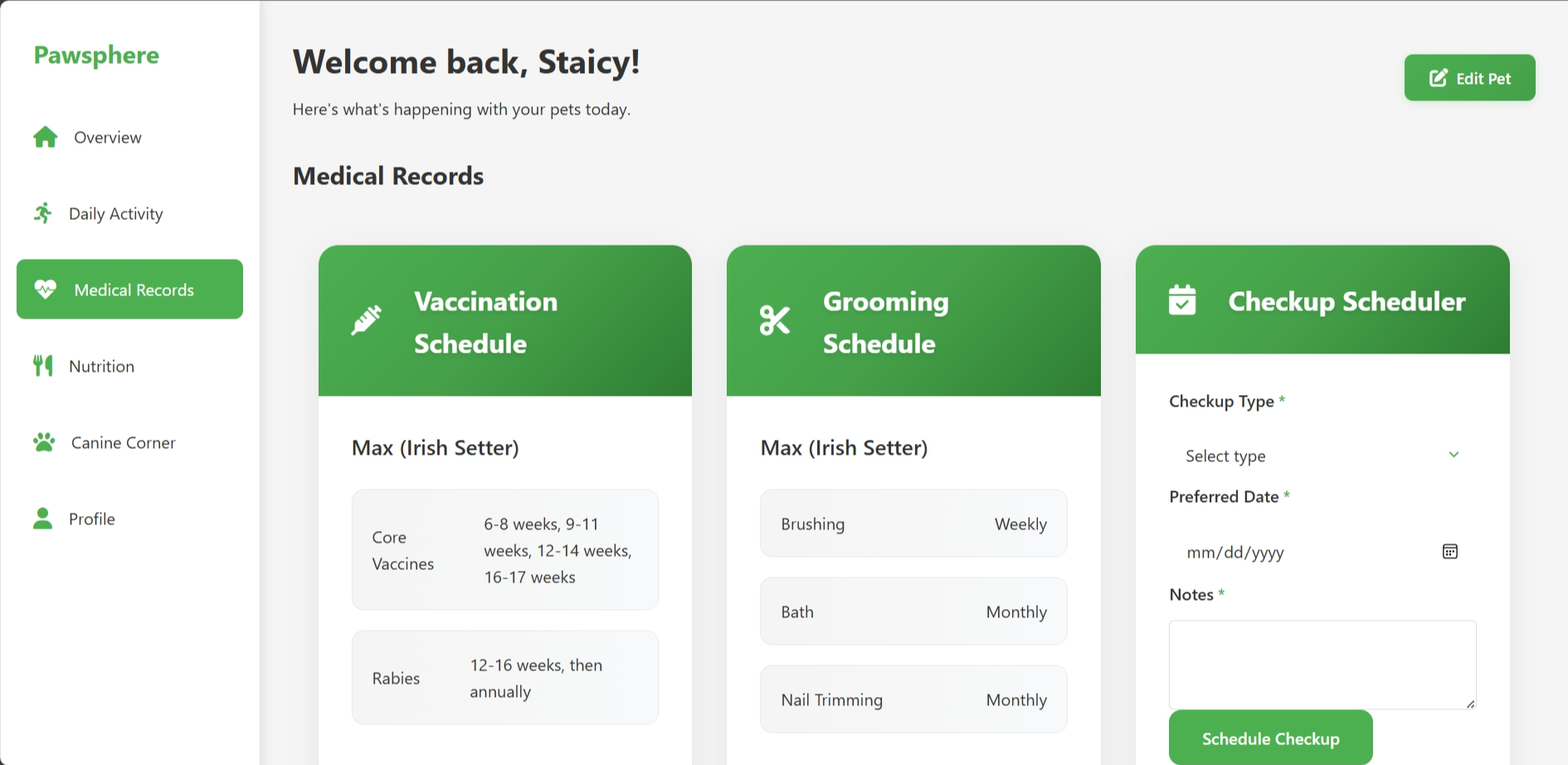Select the Daily Activity running icon

tap(44, 212)
